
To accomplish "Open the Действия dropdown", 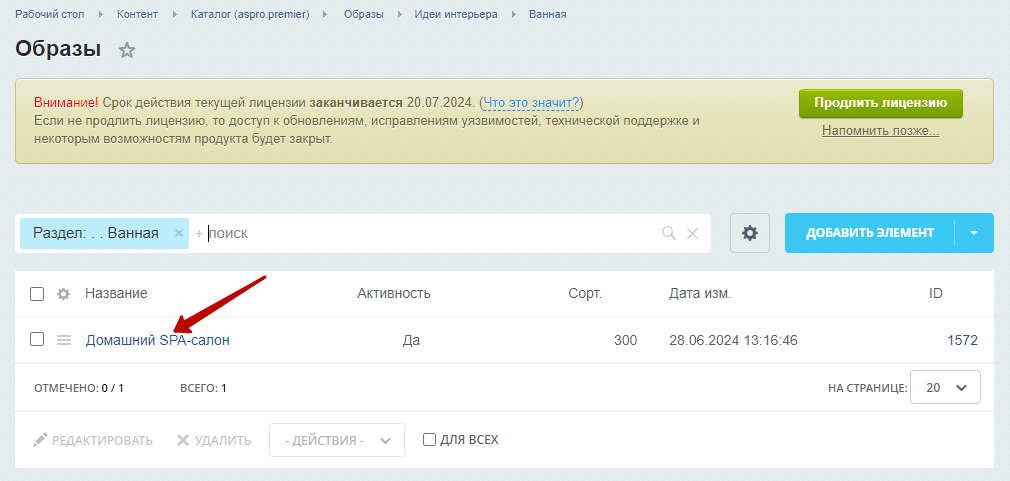I will click(x=337, y=440).
